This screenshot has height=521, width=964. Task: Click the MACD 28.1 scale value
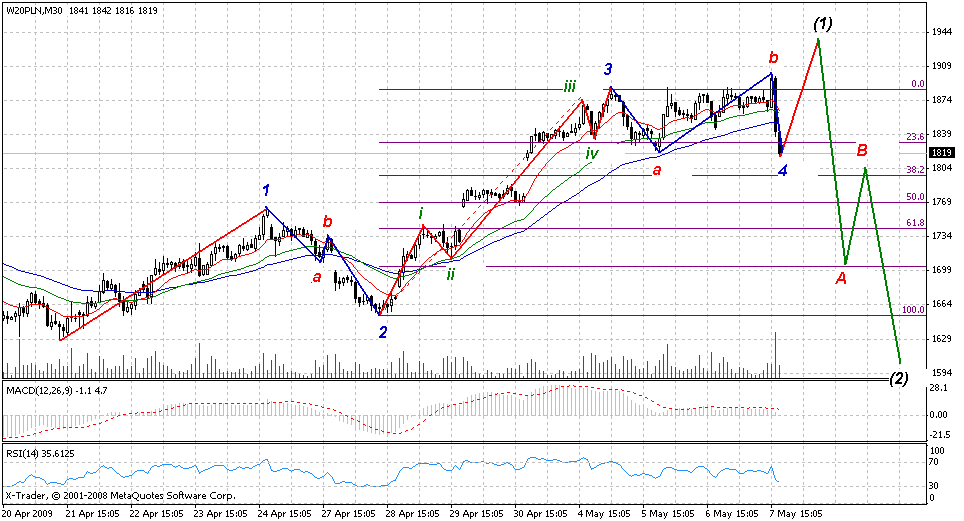tap(938, 388)
